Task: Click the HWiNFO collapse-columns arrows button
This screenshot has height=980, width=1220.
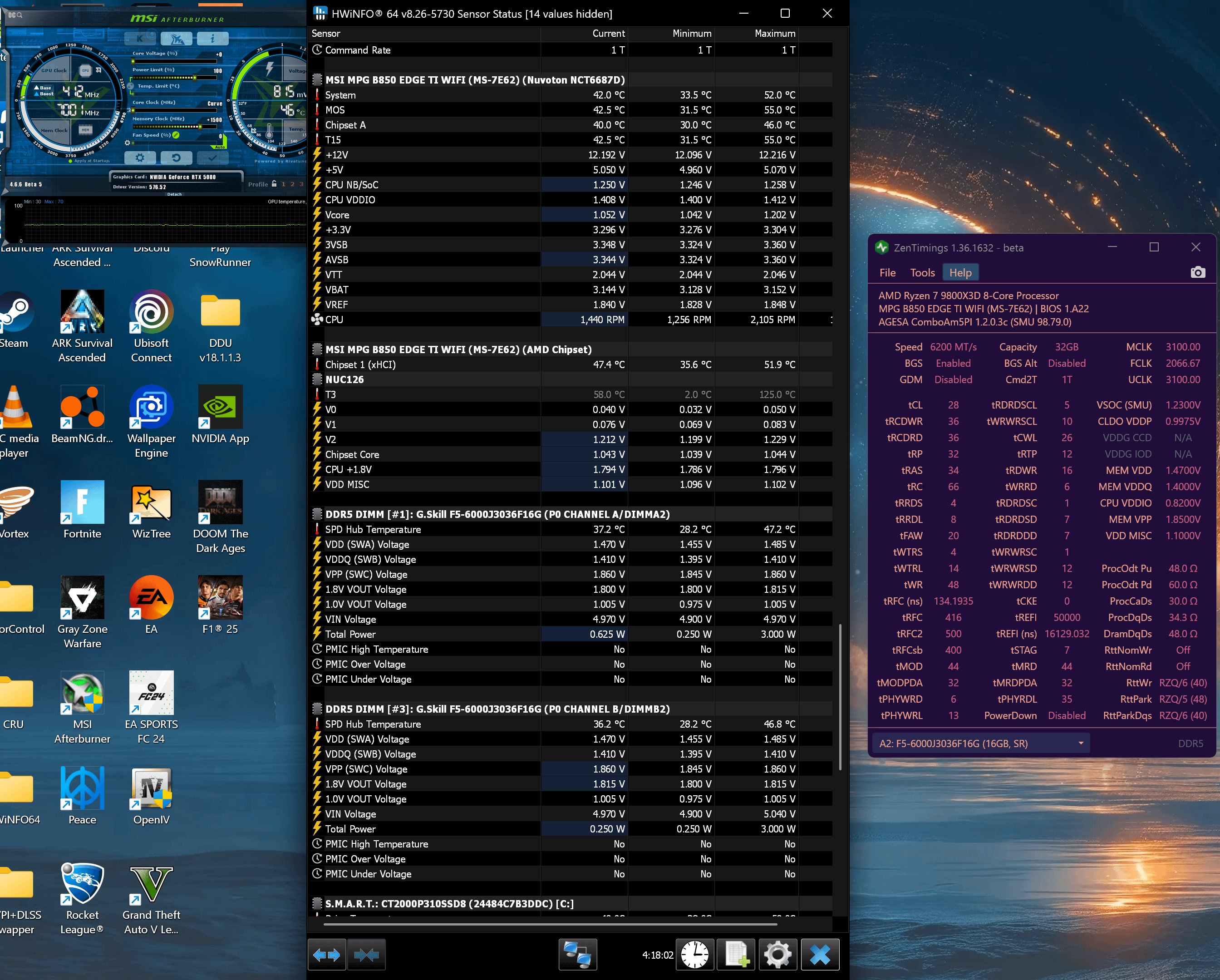Action: 366,955
